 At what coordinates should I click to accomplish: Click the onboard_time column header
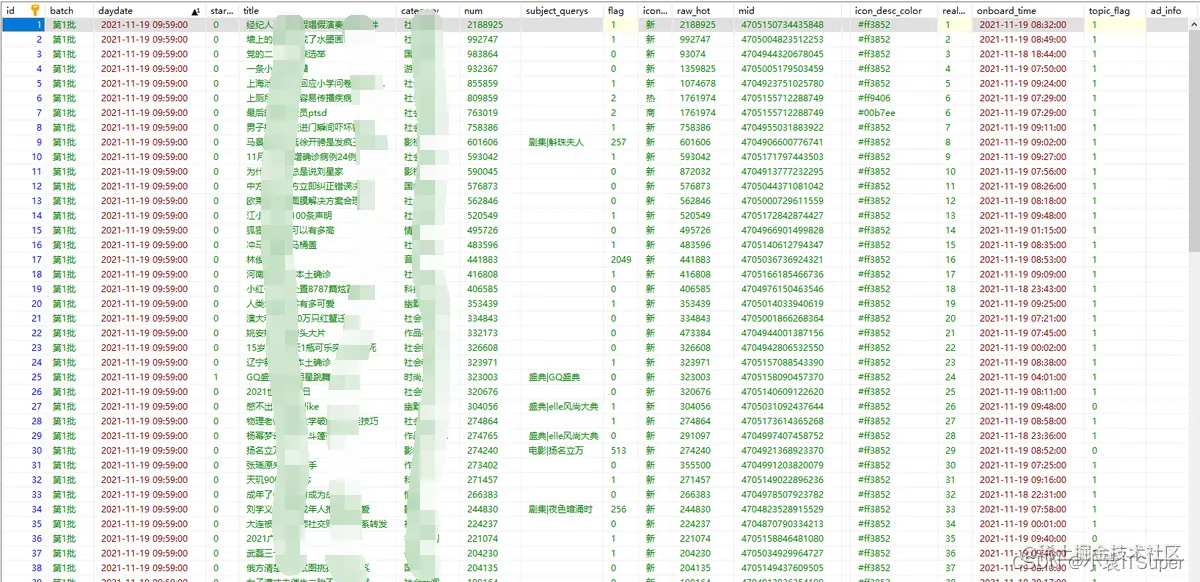click(x=1029, y=10)
